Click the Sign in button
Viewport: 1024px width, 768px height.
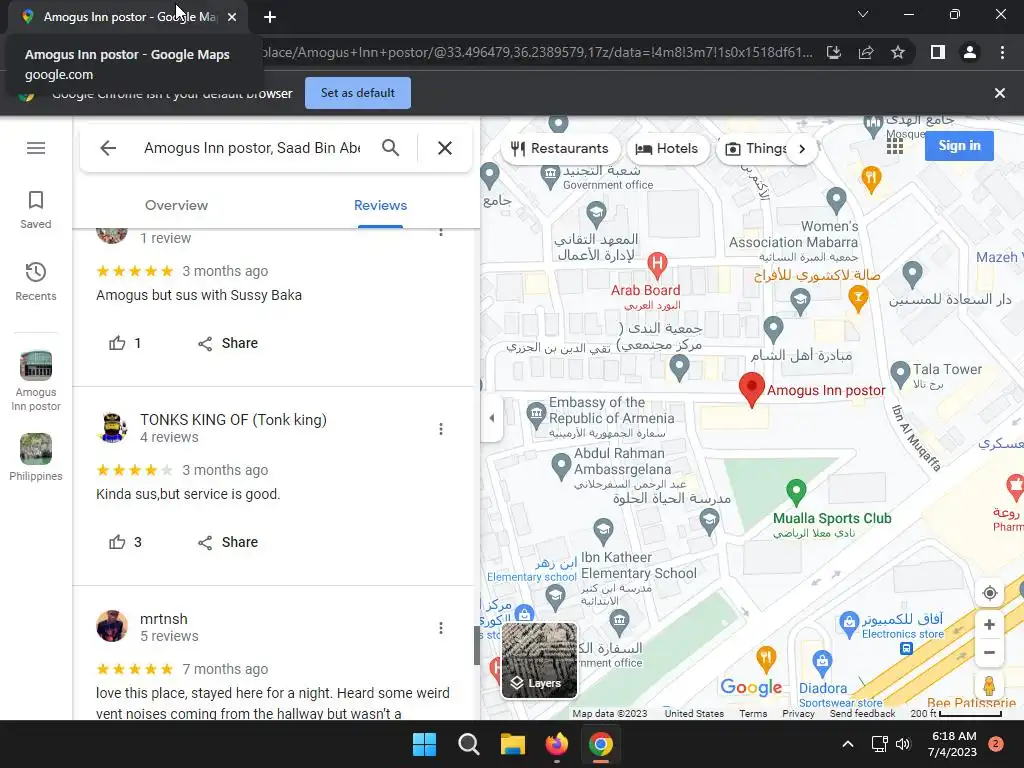[959, 146]
